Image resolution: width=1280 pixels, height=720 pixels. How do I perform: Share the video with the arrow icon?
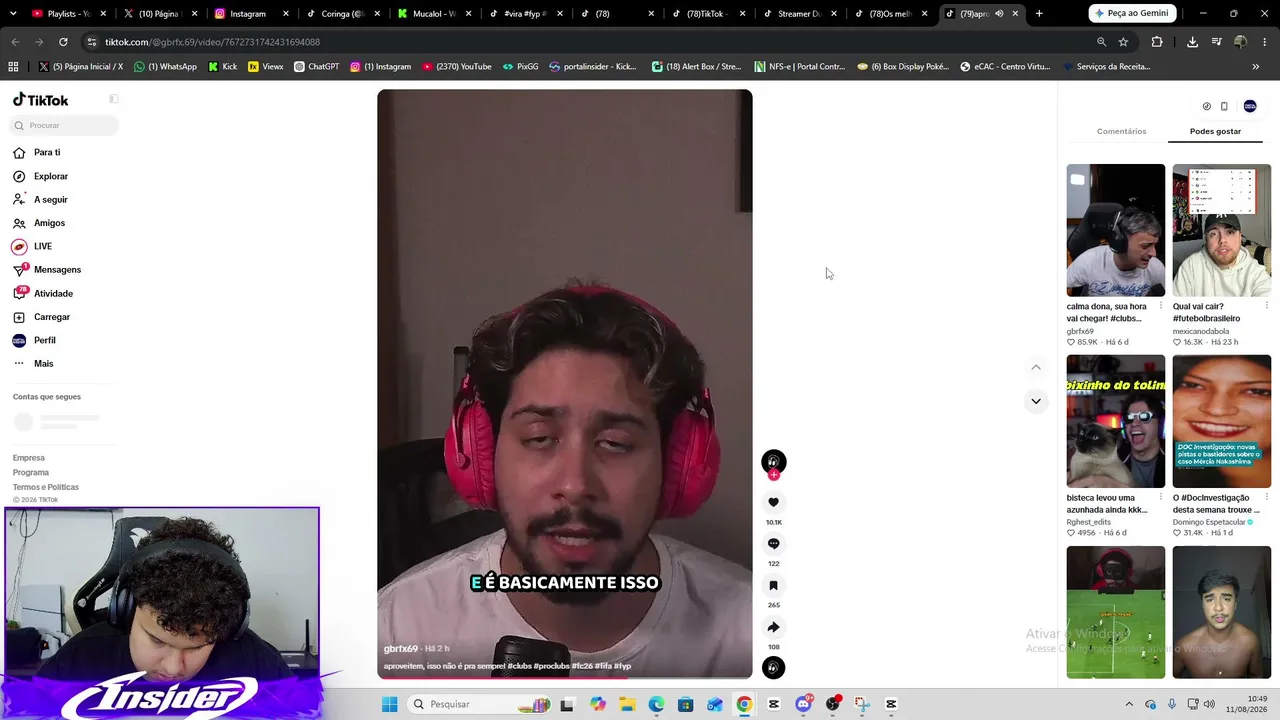[x=773, y=627]
